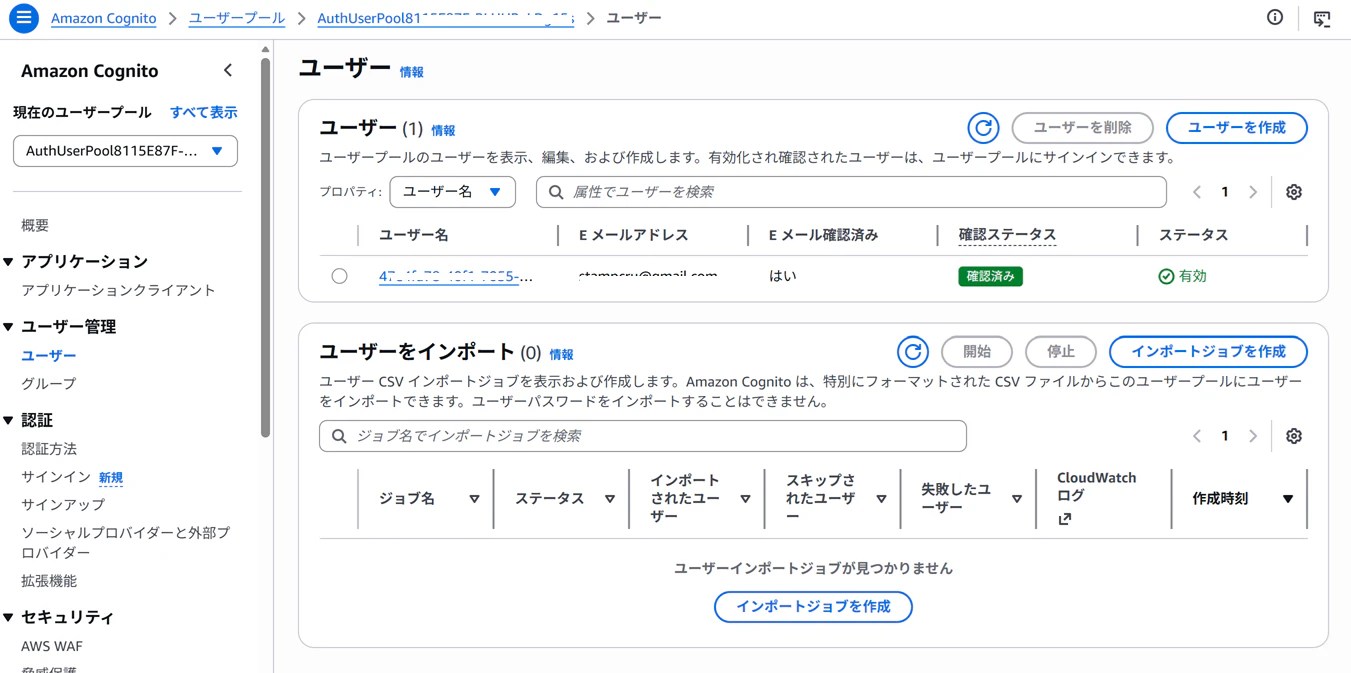
Task: Click 情報 link next to page title
Action: pyautogui.click(x=411, y=72)
